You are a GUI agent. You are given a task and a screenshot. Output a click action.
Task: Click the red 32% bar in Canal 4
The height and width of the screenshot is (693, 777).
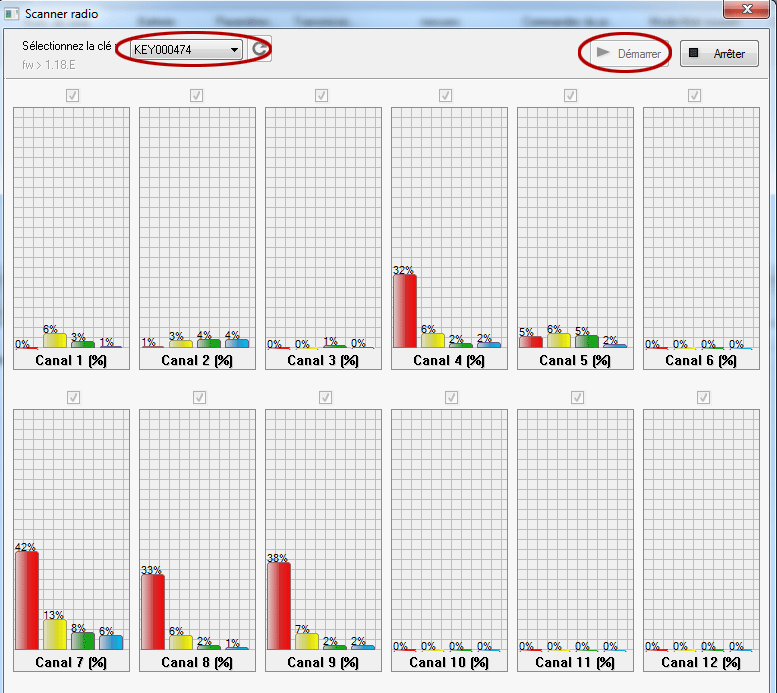[404, 311]
